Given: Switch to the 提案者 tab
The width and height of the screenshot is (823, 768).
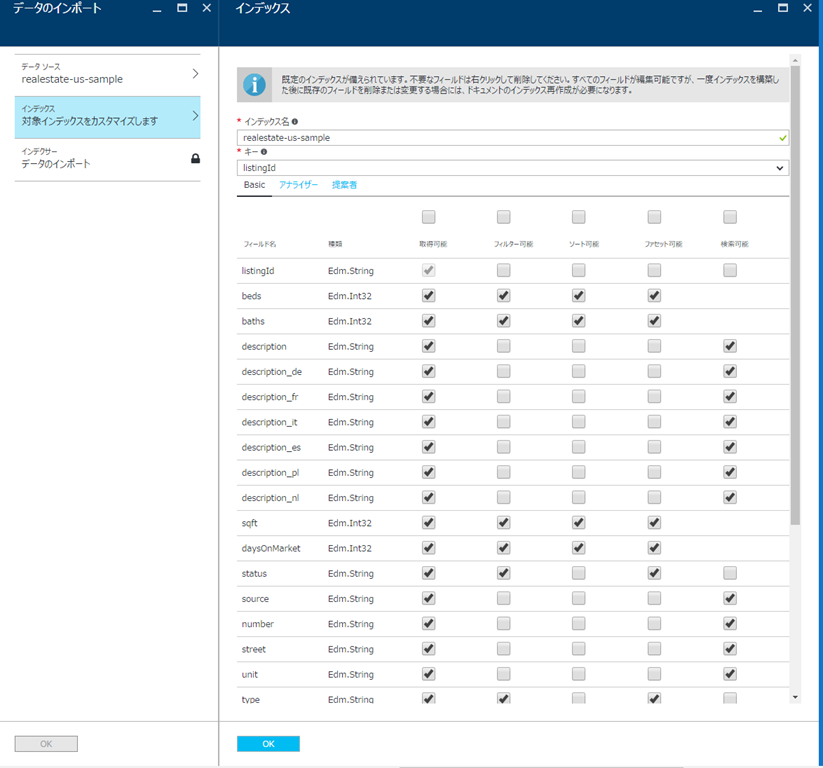Looking at the screenshot, I should (344, 185).
